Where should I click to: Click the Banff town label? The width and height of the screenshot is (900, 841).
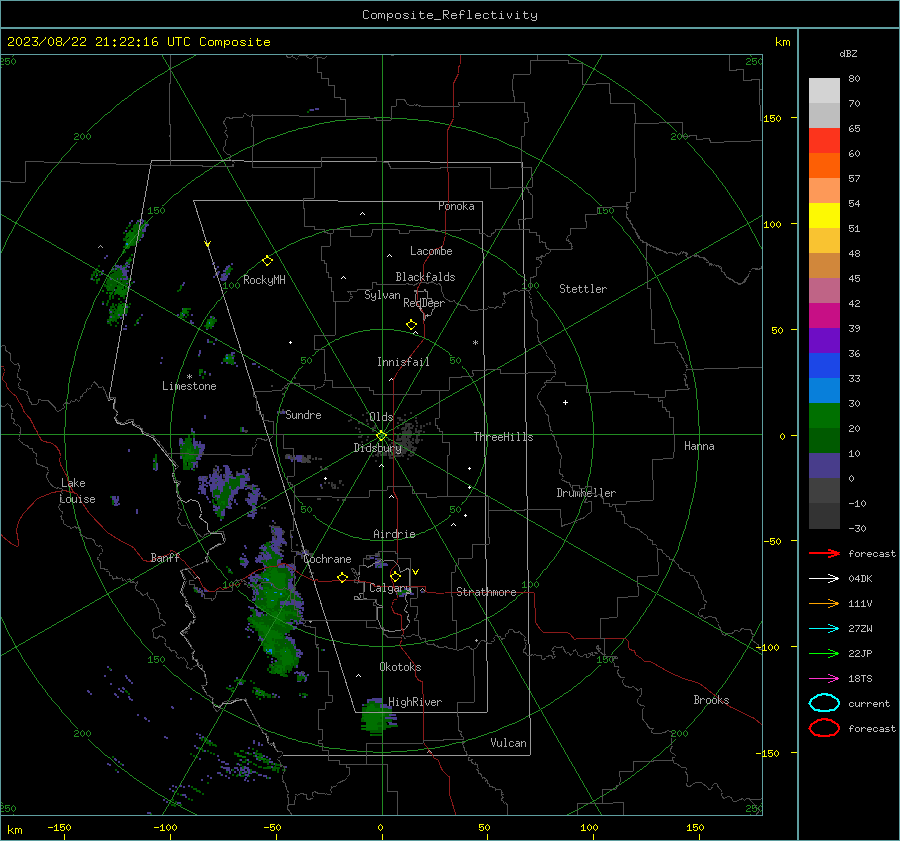click(165, 557)
